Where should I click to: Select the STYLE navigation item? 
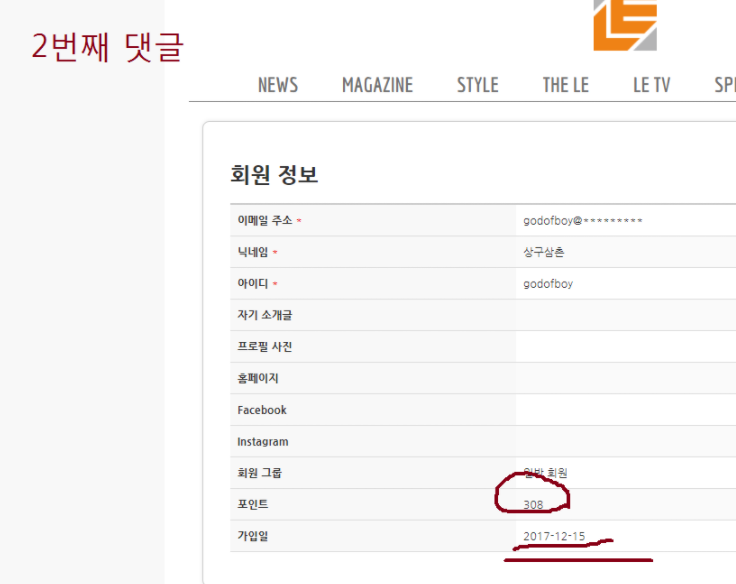[x=477, y=85]
